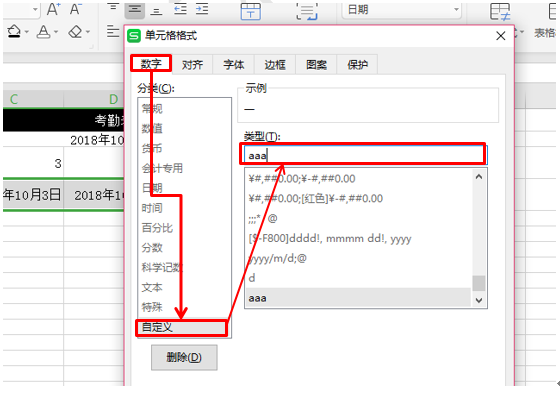Screen dimensions: 560x405
Task: Select the eraser clear format icon
Action: click(x=75, y=31)
